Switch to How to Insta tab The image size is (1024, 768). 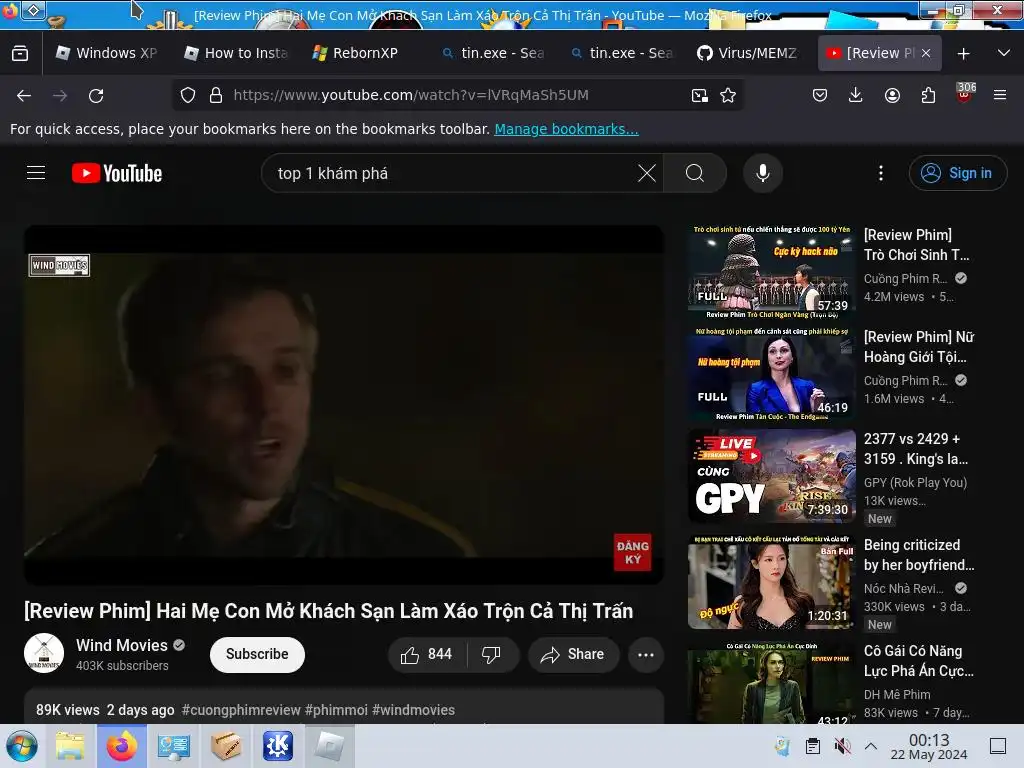pyautogui.click(x=236, y=53)
